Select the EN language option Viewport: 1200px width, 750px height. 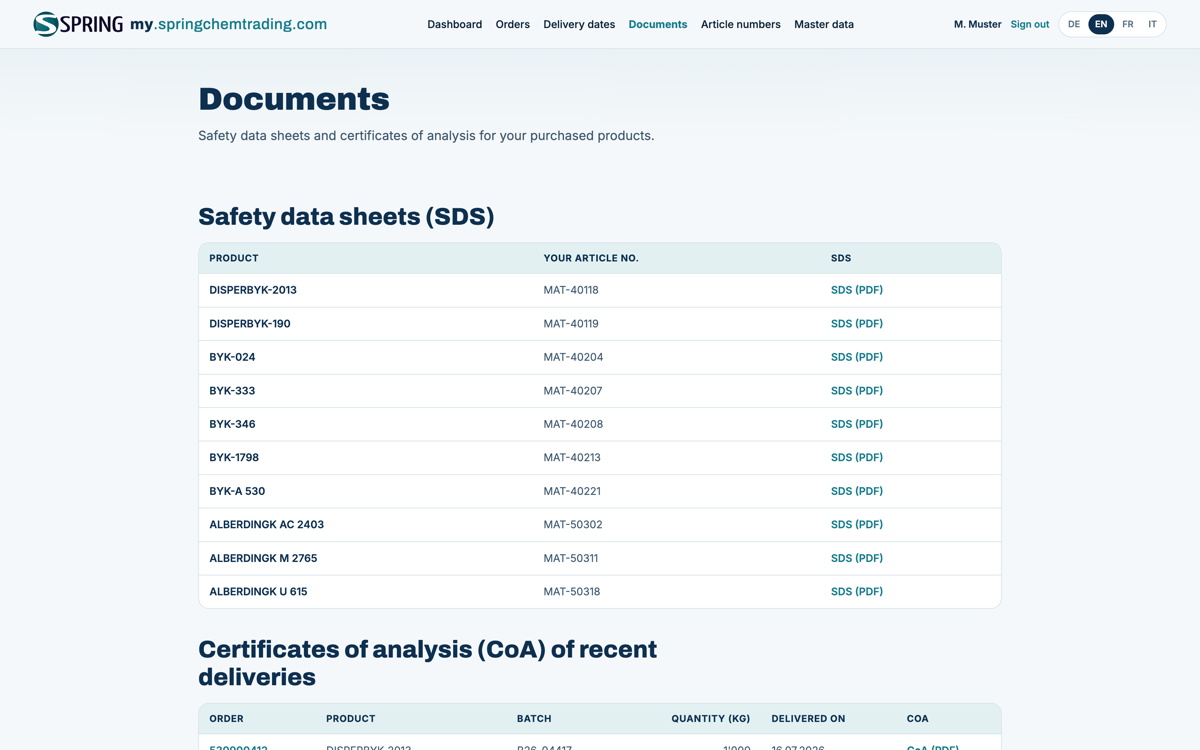click(x=1101, y=24)
